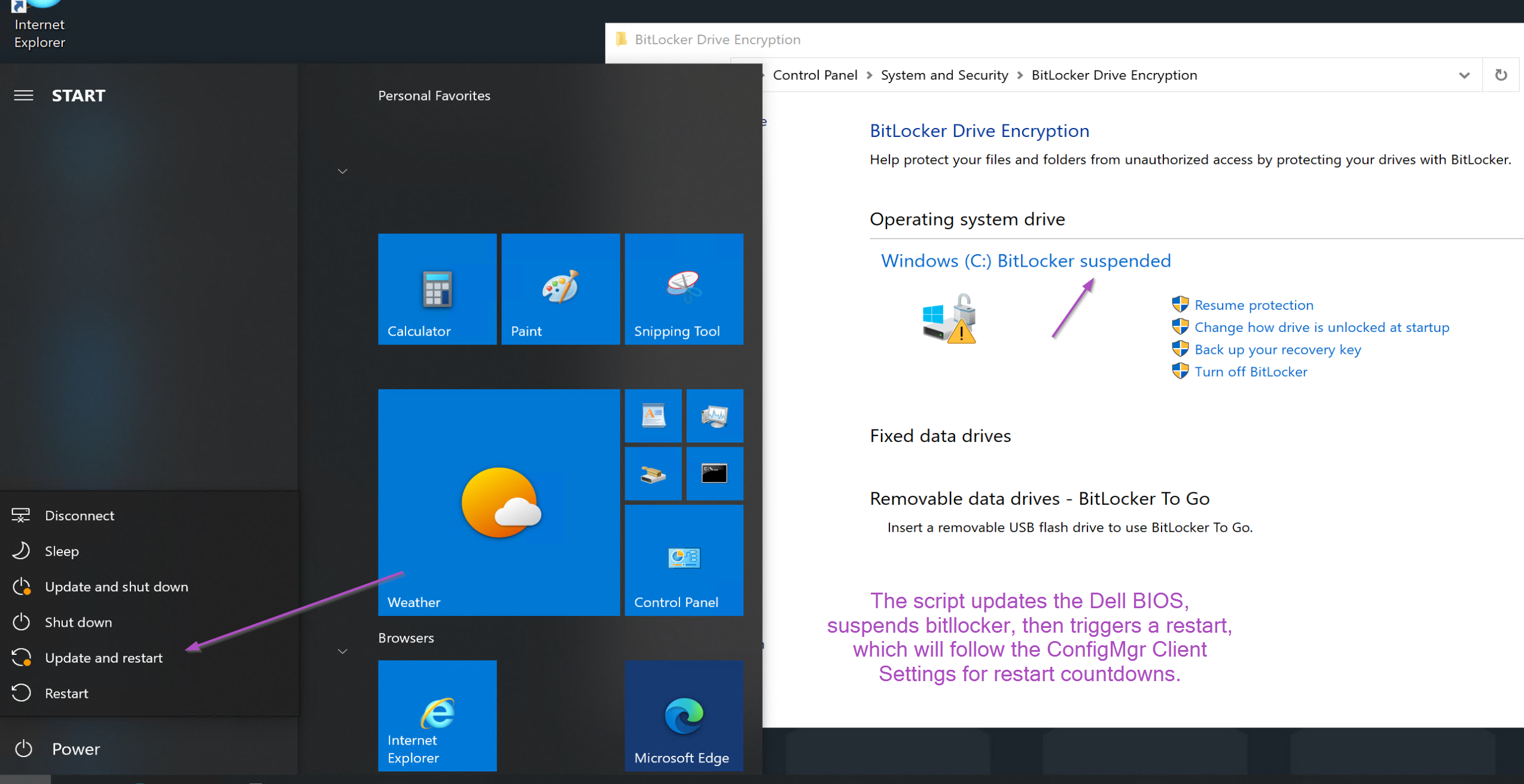Open the Snipping Tool tile
Image resolution: width=1524 pixels, height=784 pixels.
(x=684, y=289)
